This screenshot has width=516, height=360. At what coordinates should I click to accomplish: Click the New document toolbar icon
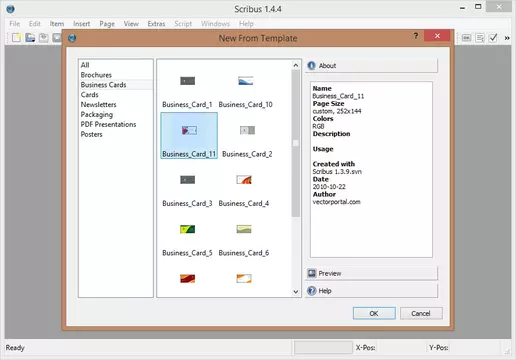pyautogui.click(x=16, y=38)
